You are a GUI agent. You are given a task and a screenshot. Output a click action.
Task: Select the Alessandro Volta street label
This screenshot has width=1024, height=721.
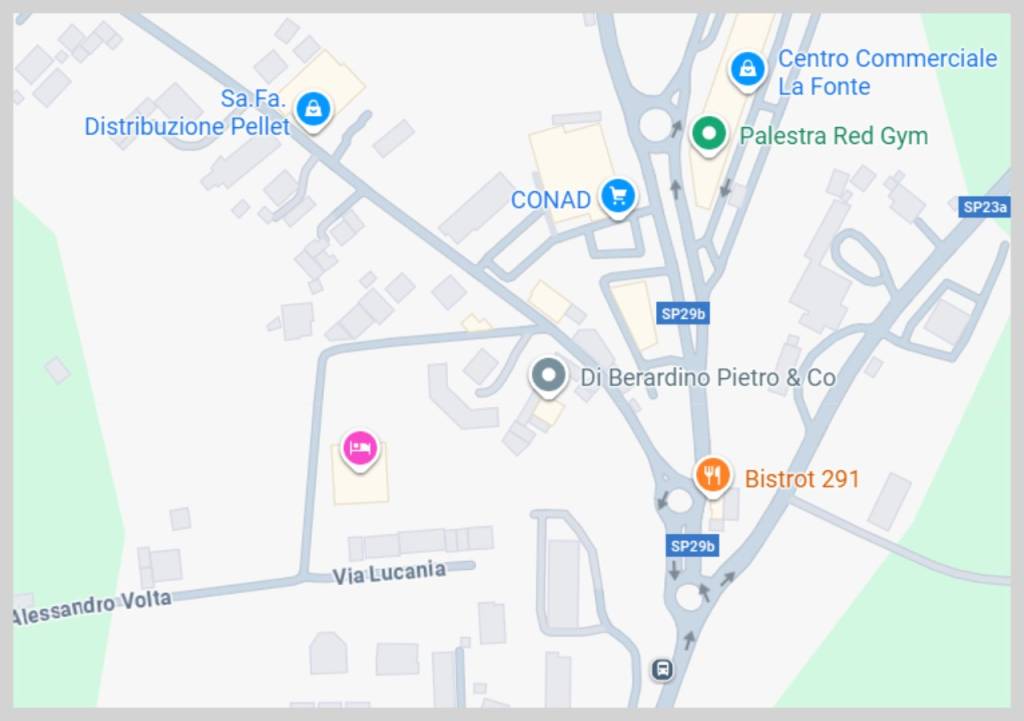pyautogui.click(x=91, y=607)
